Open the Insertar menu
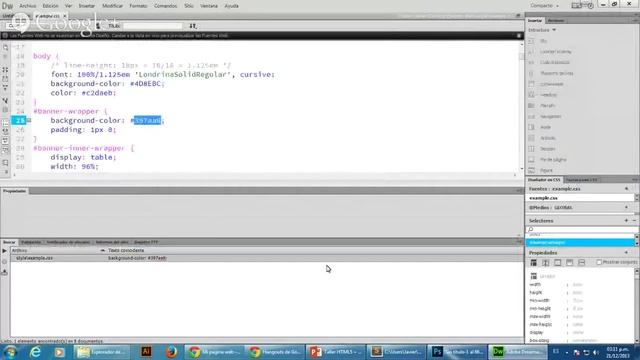Viewport: 640px width, 360px height. [x=87, y=6]
